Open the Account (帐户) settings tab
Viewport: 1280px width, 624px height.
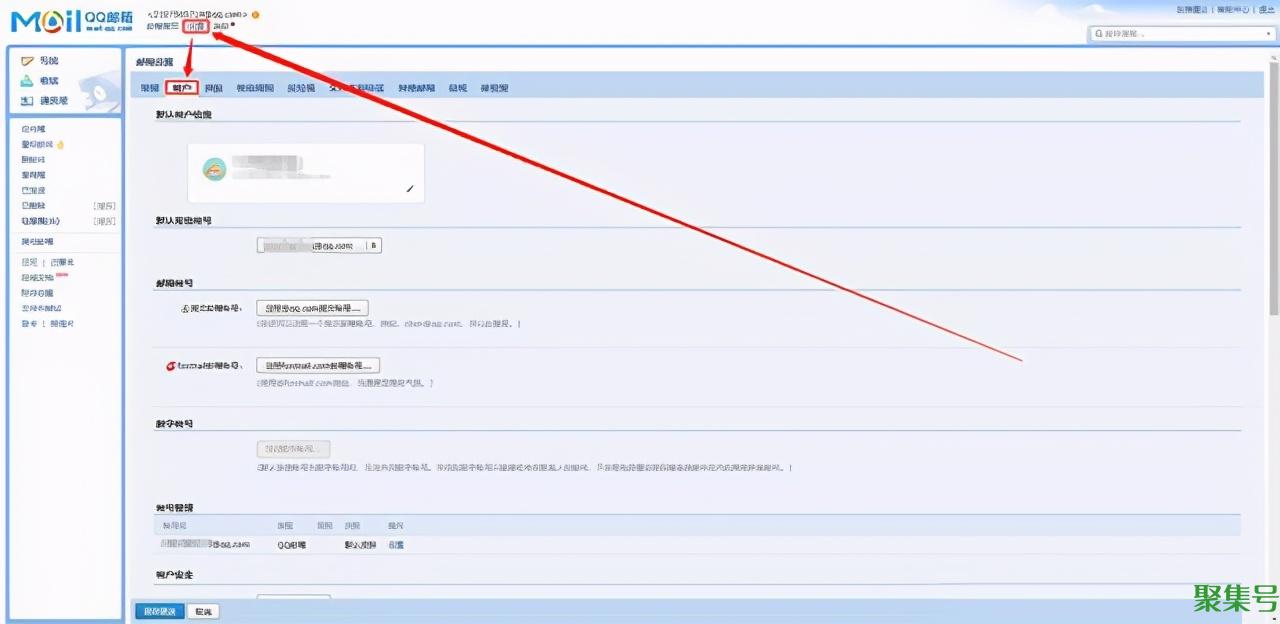pyautogui.click(x=182, y=88)
